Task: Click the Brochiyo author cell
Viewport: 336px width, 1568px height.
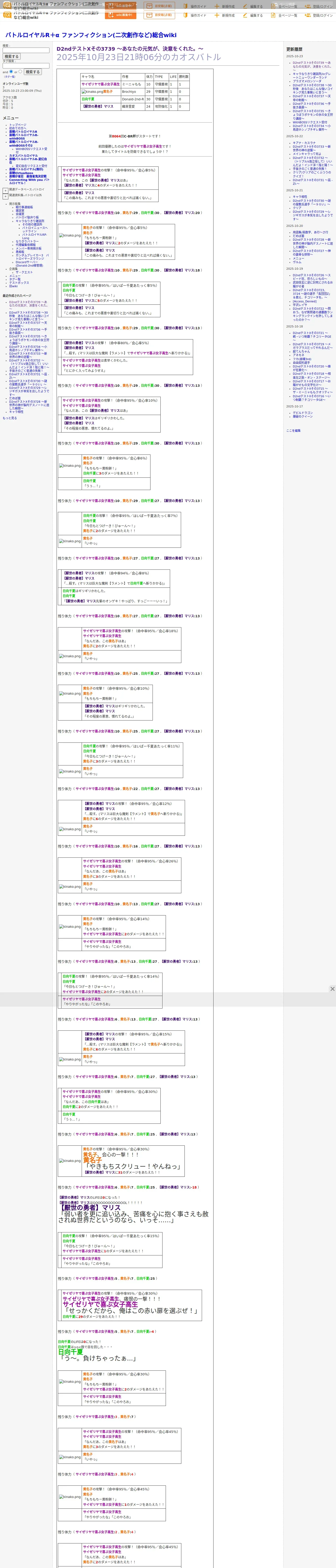Action: (x=133, y=92)
